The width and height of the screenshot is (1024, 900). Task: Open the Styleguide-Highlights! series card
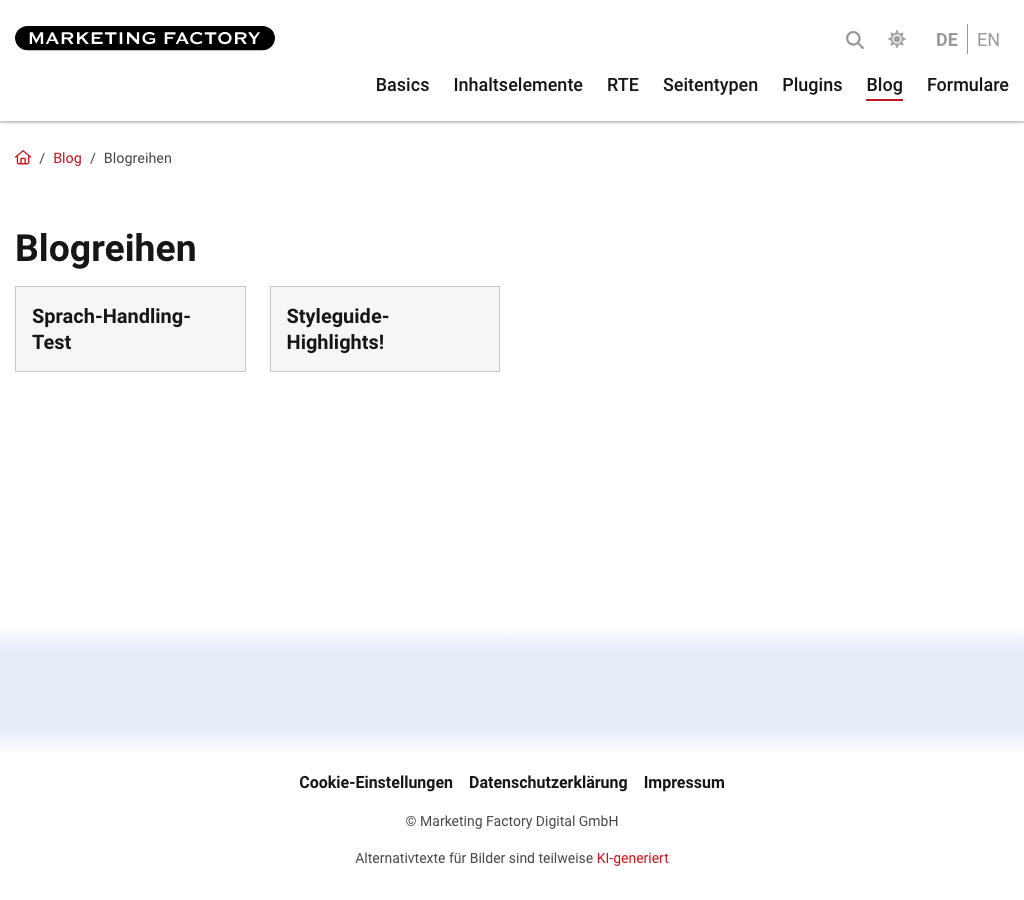385,329
